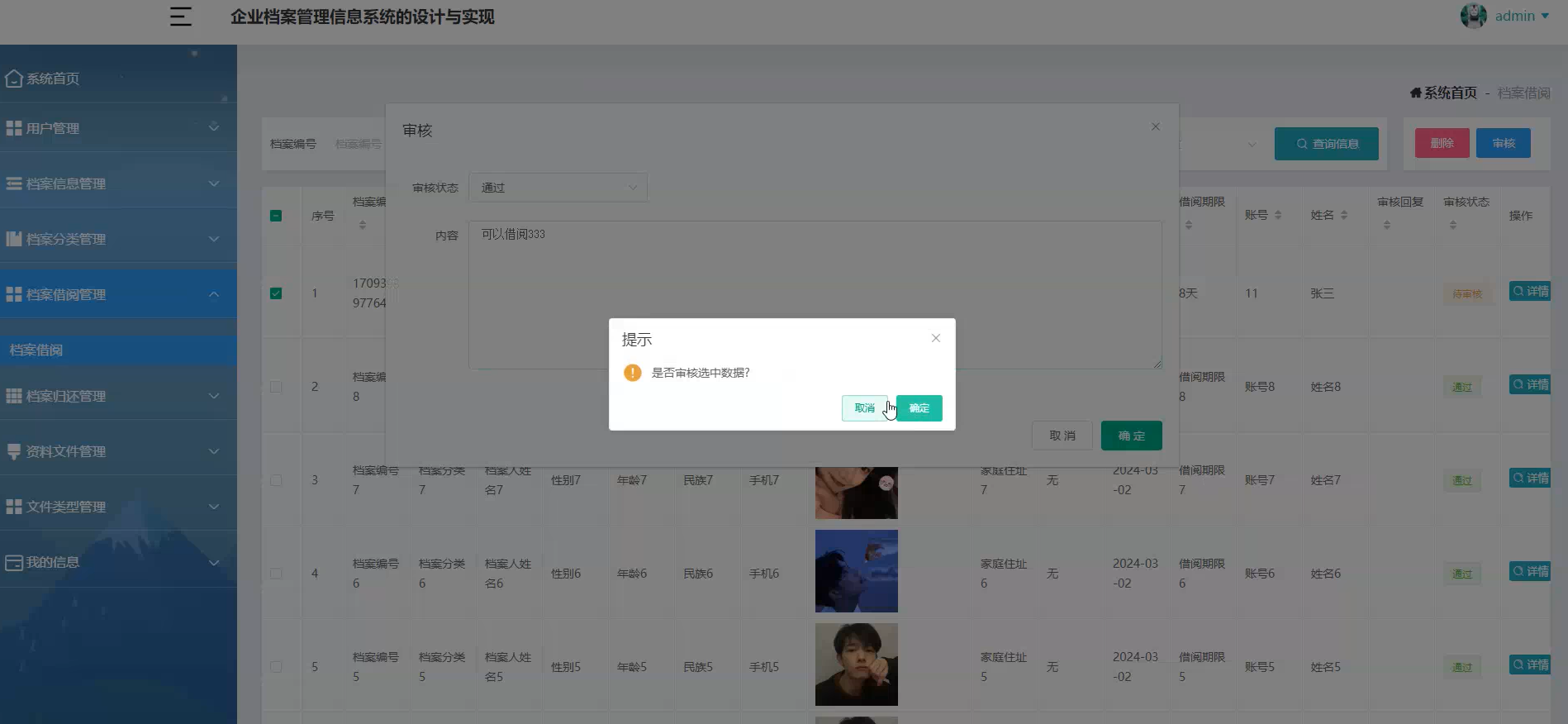Click the 档案编号 search input field
Screen dimensions: 1568x724
(x=359, y=144)
